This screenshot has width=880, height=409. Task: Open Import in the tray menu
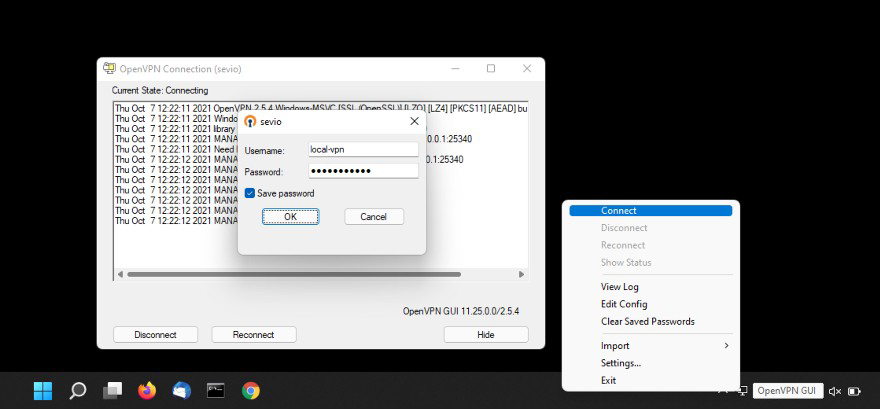point(615,346)
